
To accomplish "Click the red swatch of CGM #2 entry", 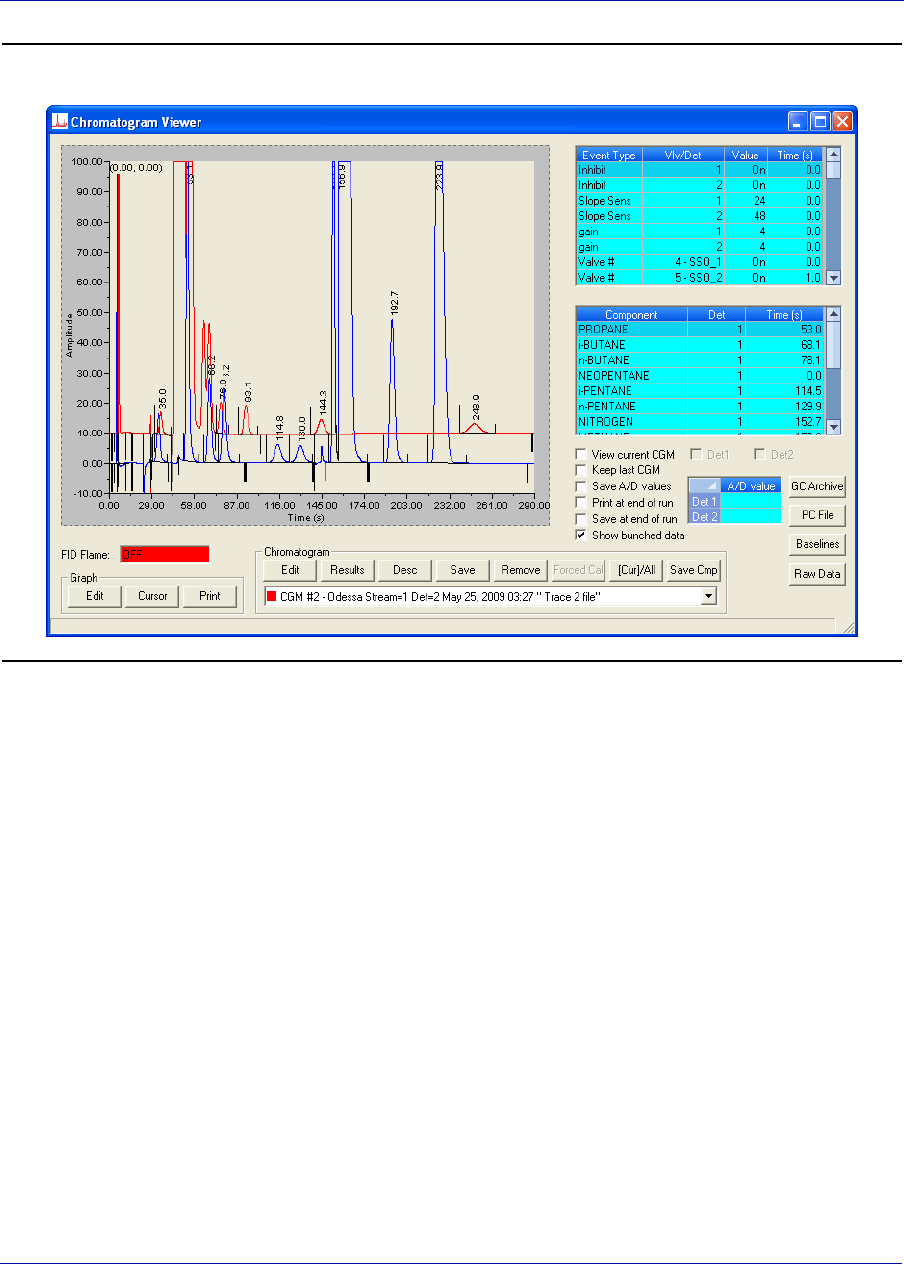I will [272, 596].
